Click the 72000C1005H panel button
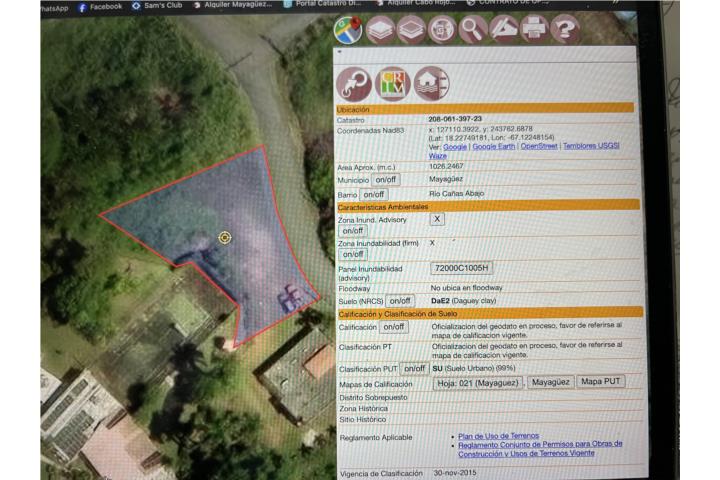The image size is (720, 480). pos(461,268)
